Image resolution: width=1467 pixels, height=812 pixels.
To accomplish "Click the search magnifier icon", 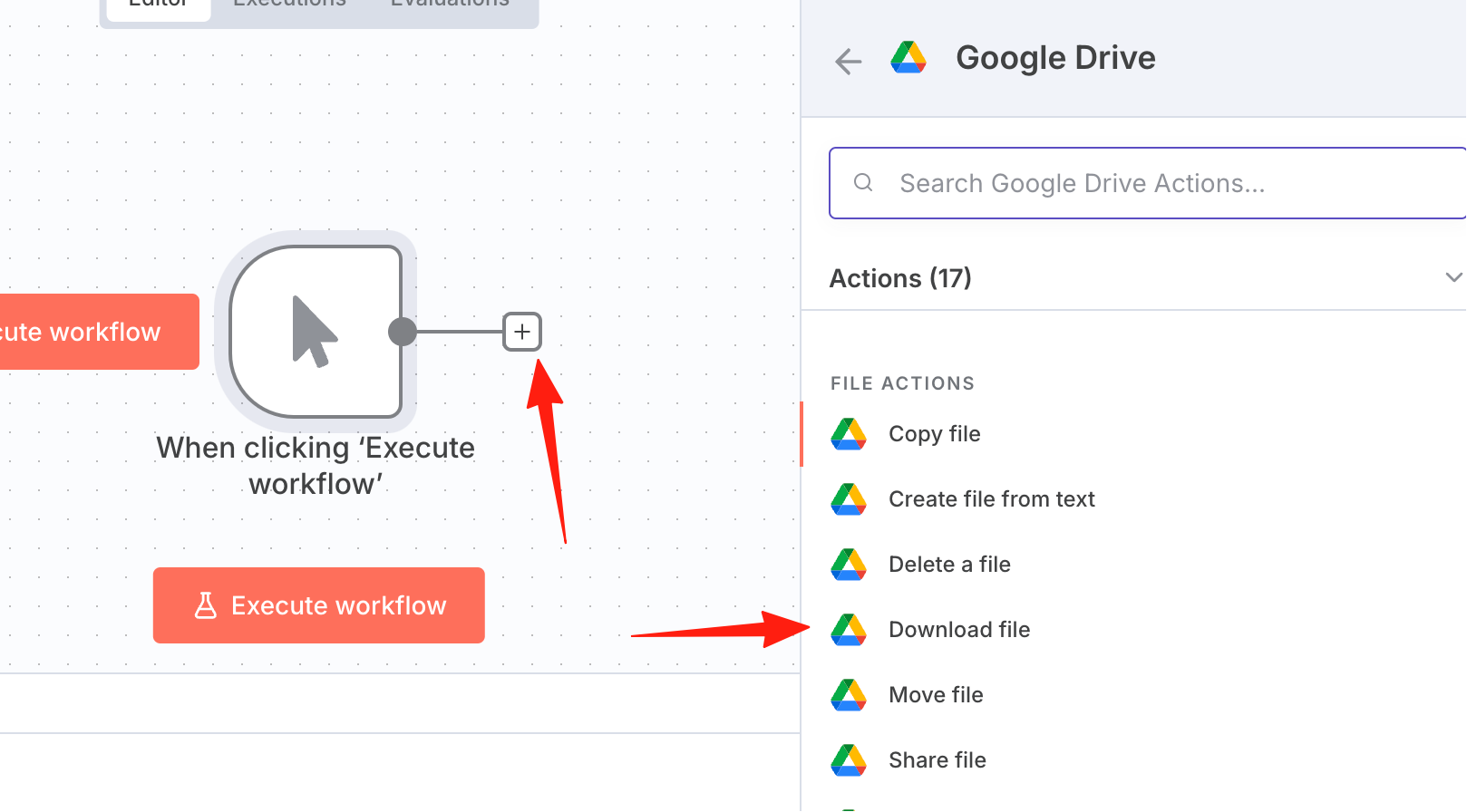I will click(863, 183).
